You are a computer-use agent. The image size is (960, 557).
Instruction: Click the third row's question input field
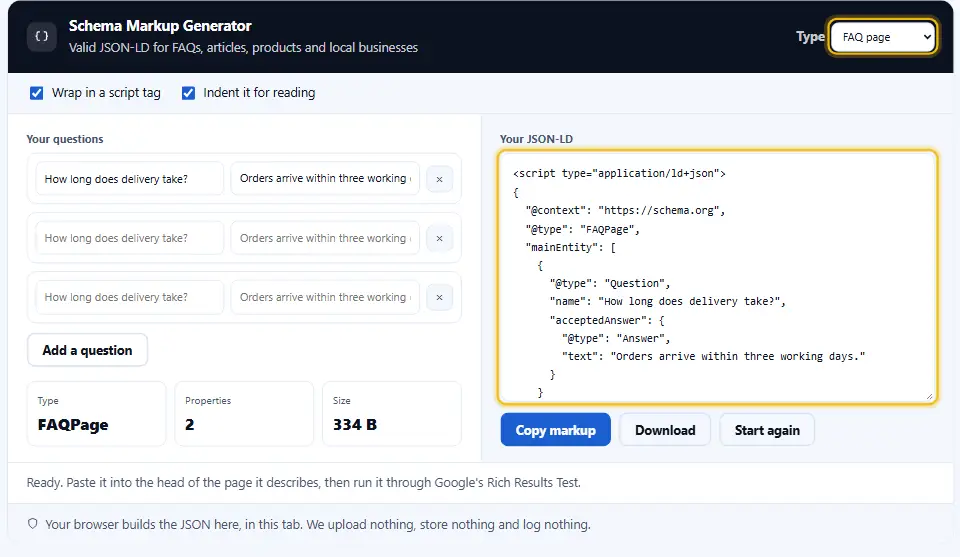[x=130, y=297]
